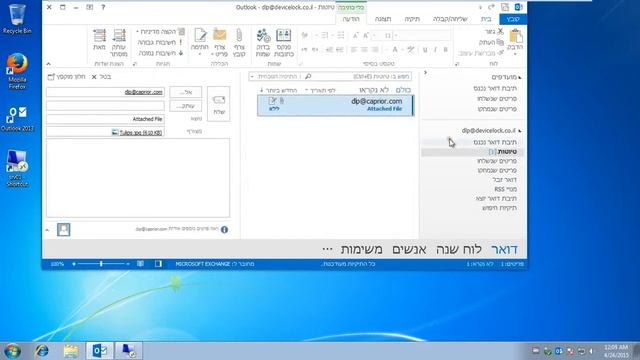This screenshot has width=640, height=360.
Task: Open Drafts (טיוטות) folder
Action: click(473, 152)
